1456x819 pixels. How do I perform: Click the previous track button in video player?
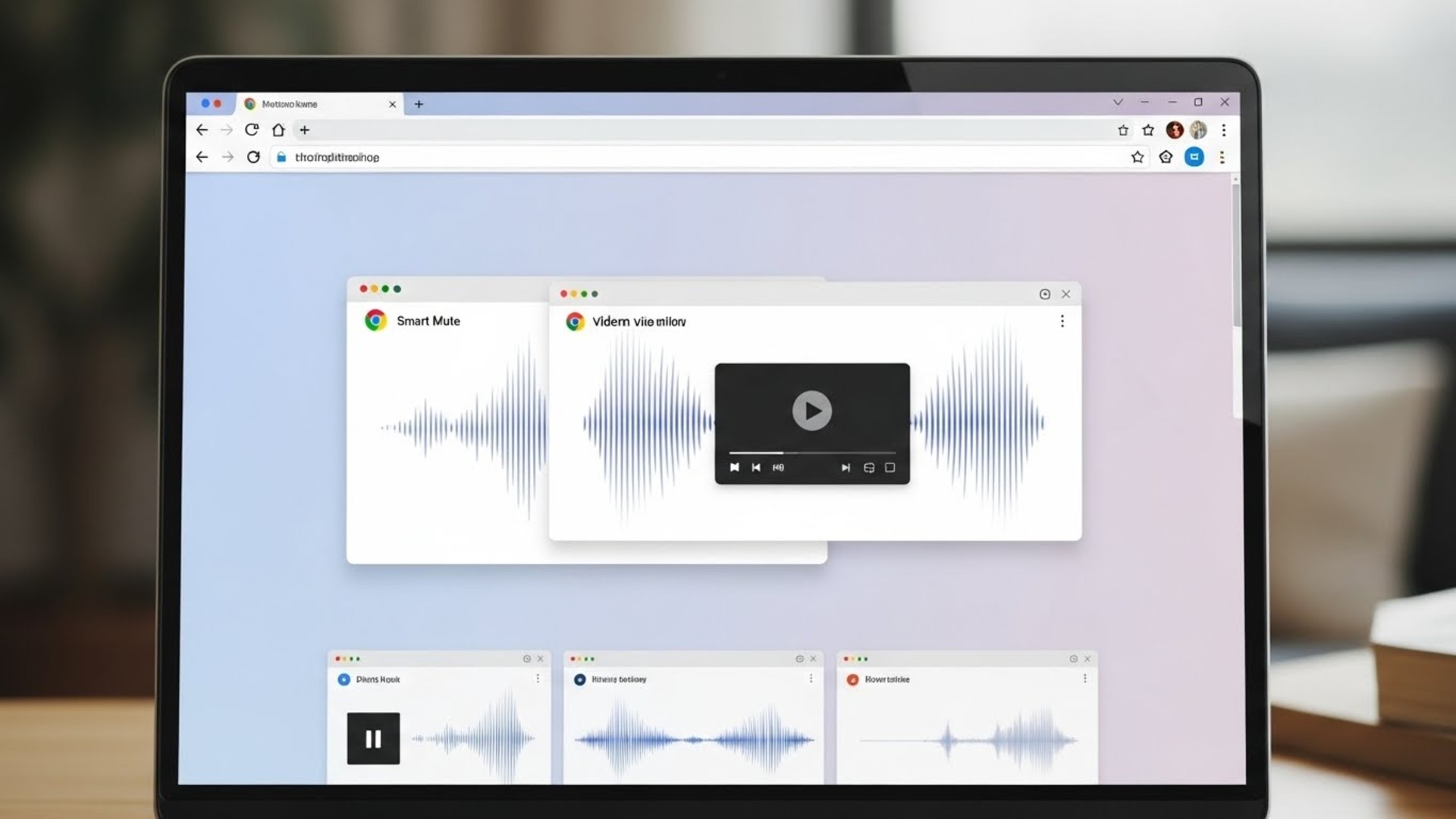pyautogui.click(x=756, y=467)
